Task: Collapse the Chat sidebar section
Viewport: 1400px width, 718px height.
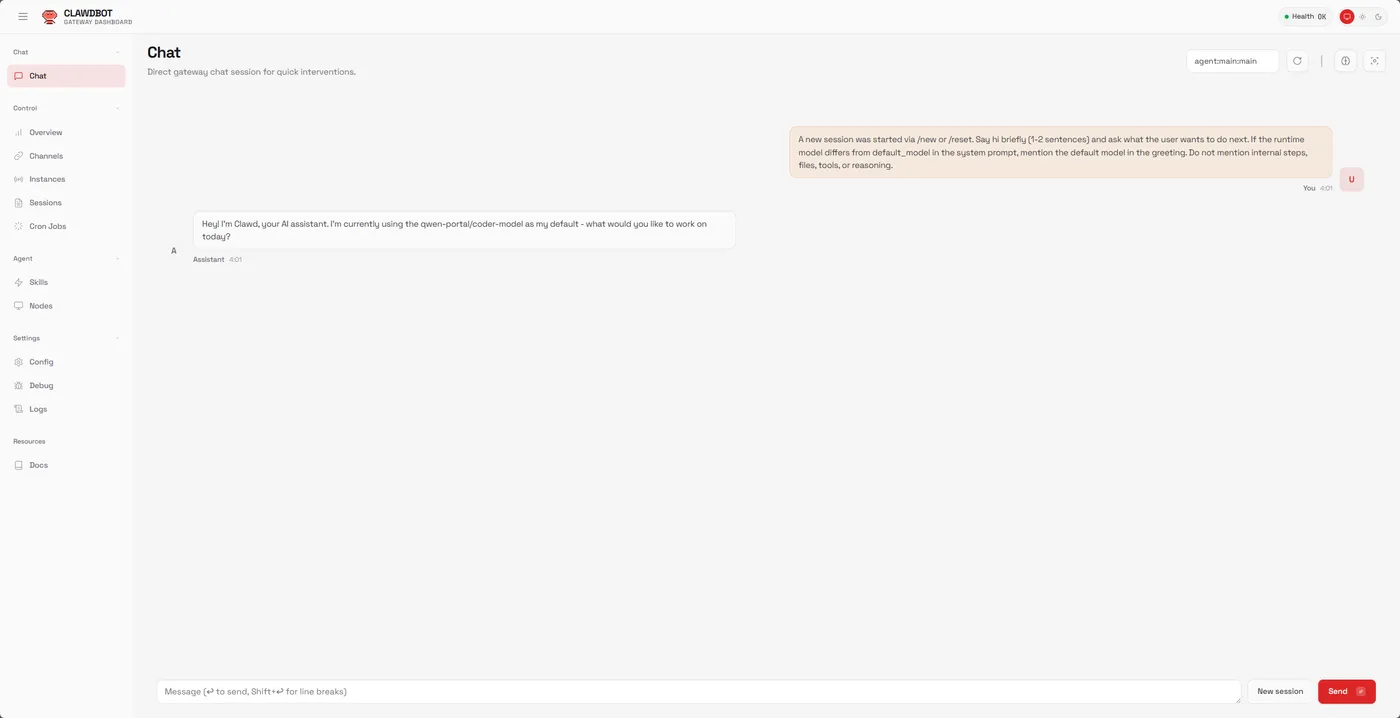Action: 117,52
